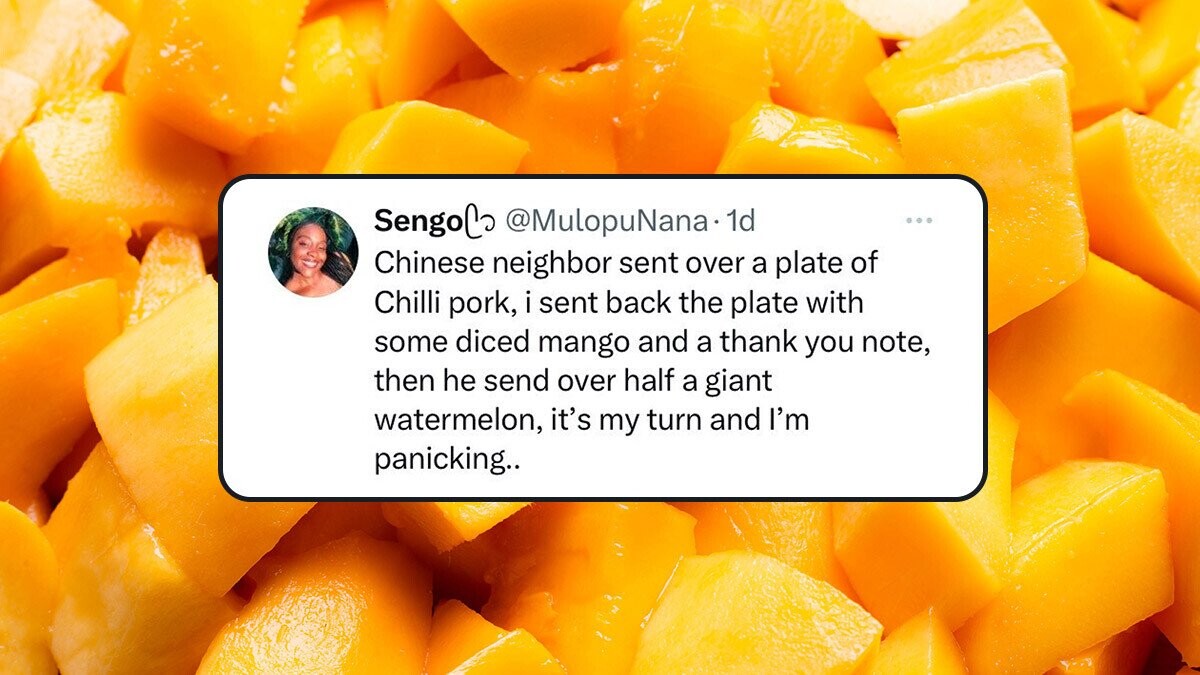Click the 1d timestamp of the tweet

point(741,222)
